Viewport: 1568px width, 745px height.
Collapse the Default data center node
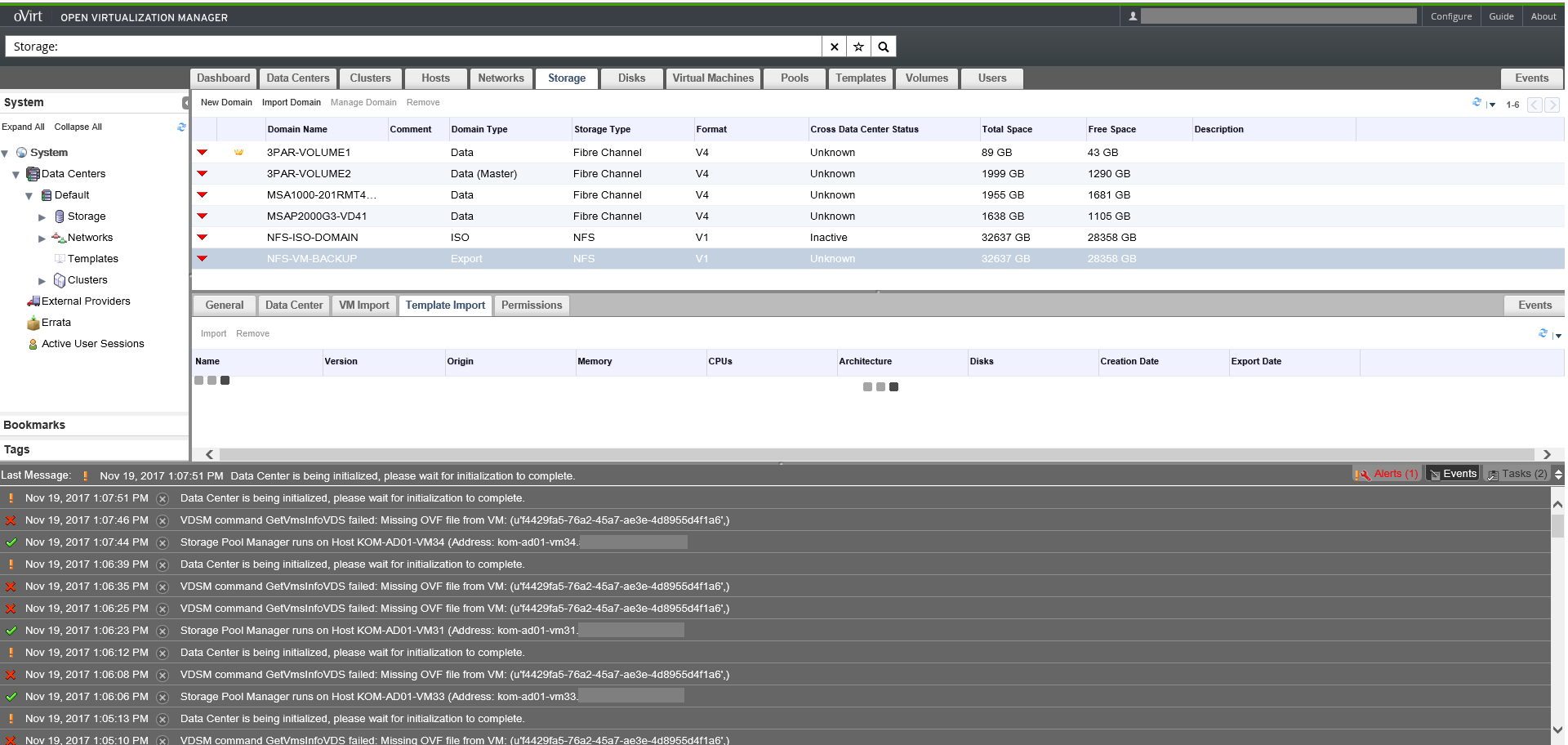point(29,196)
